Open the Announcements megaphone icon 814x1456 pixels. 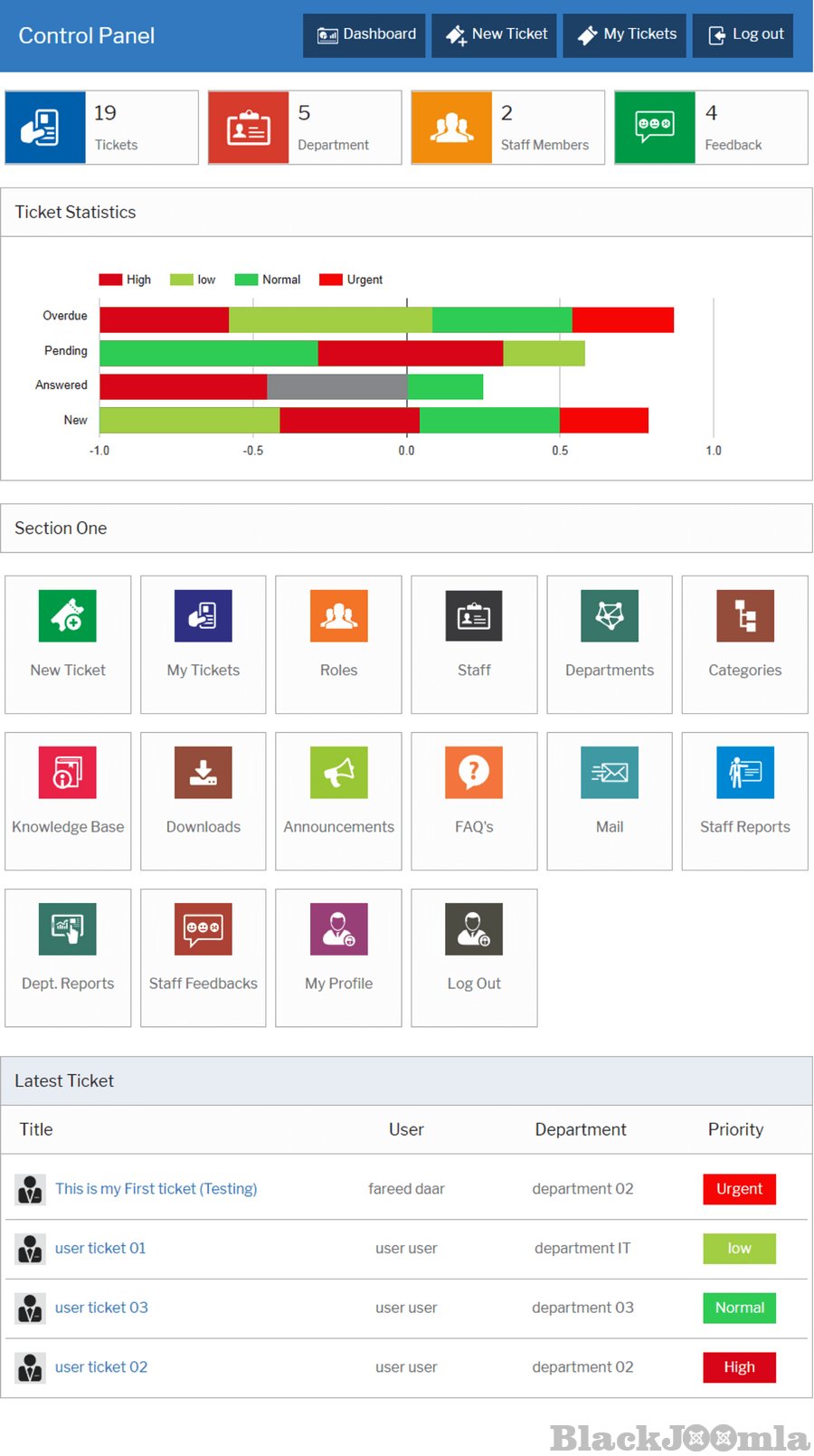click(338, 773)
